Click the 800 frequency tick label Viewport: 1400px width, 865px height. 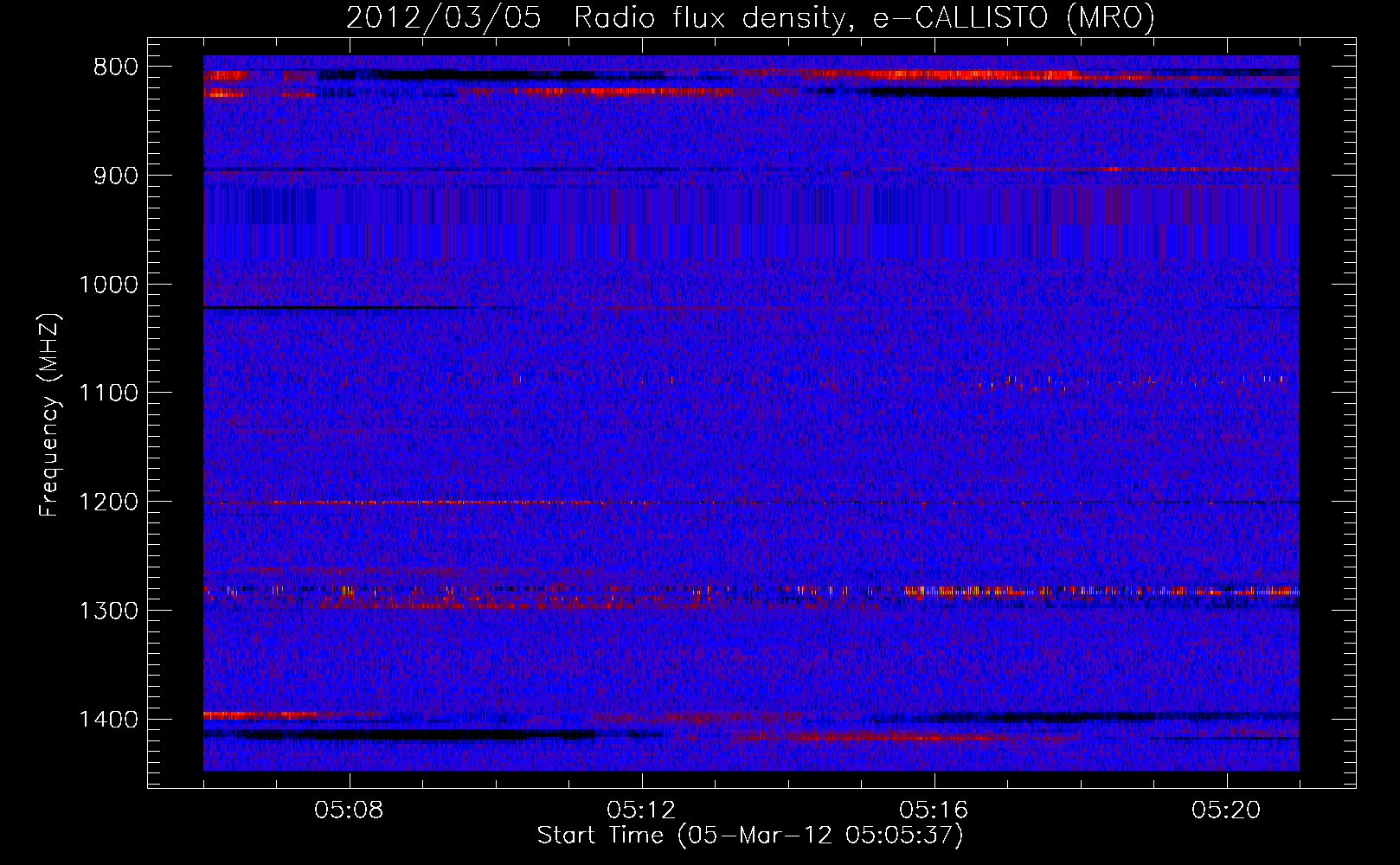click(115, 67)
